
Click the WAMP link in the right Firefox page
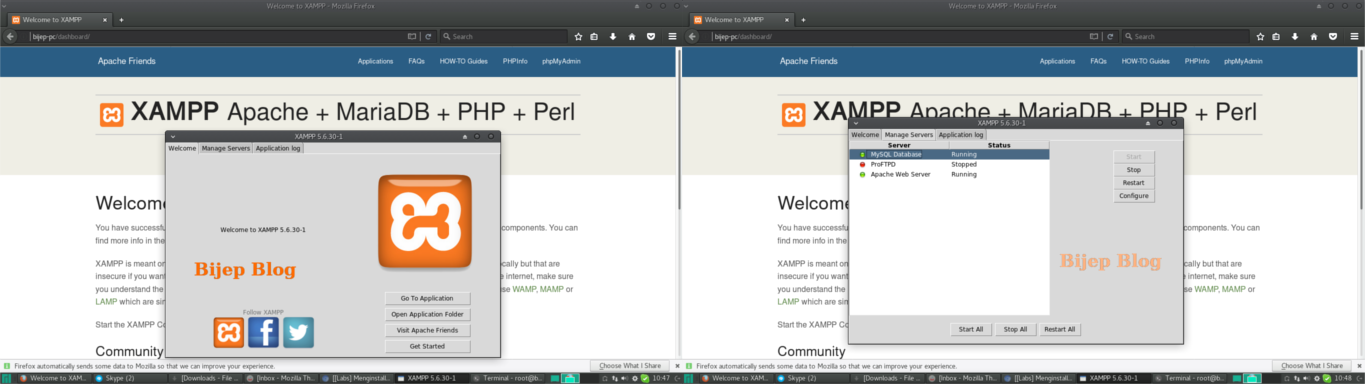[1206, 289]
